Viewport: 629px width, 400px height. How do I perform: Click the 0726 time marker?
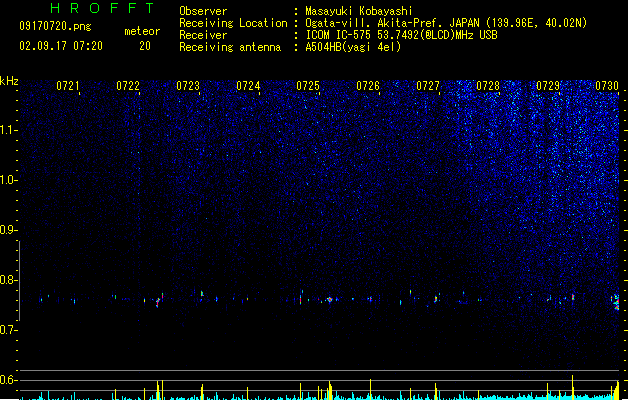tap(368, 86)
